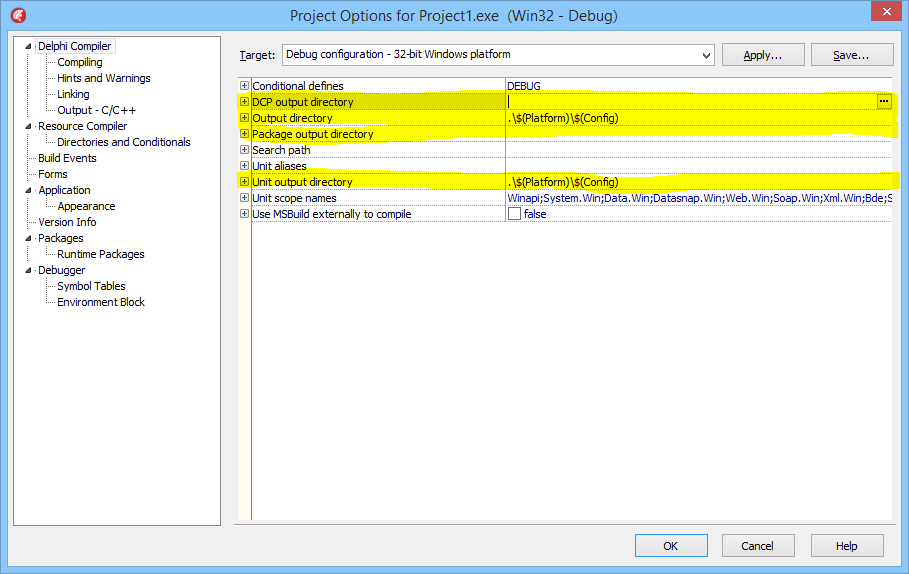
Task: Click the Unit aliases value cell
Action: pyautogui.click(x=699, y=166)
